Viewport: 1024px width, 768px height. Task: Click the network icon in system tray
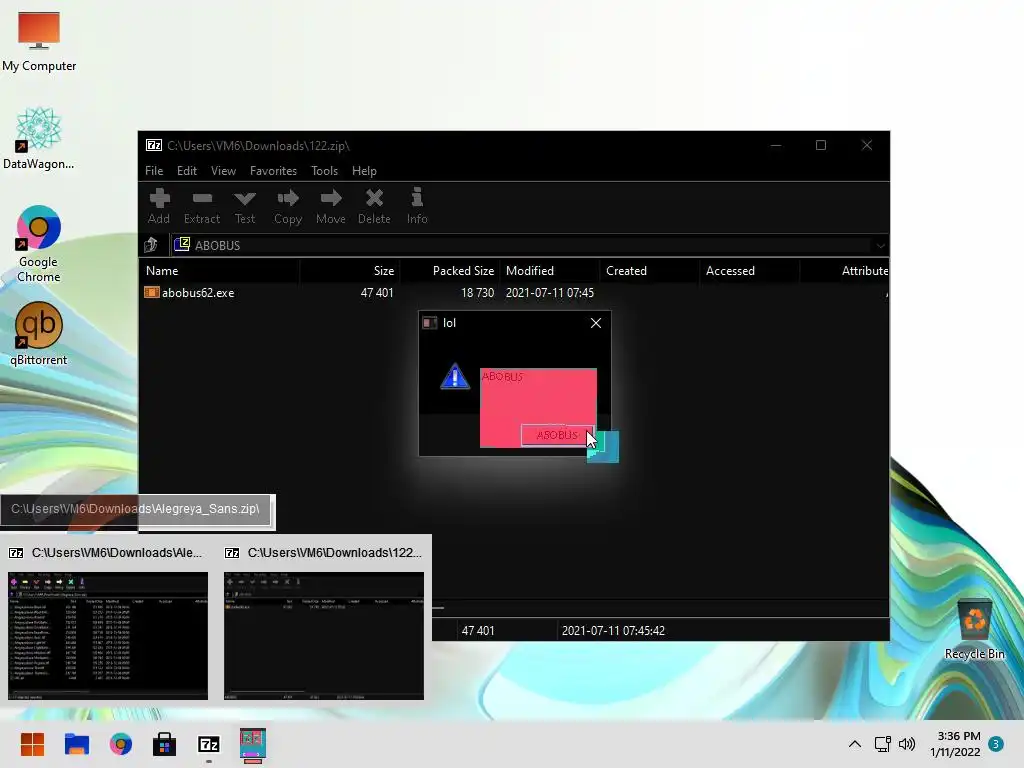[882, 744]
